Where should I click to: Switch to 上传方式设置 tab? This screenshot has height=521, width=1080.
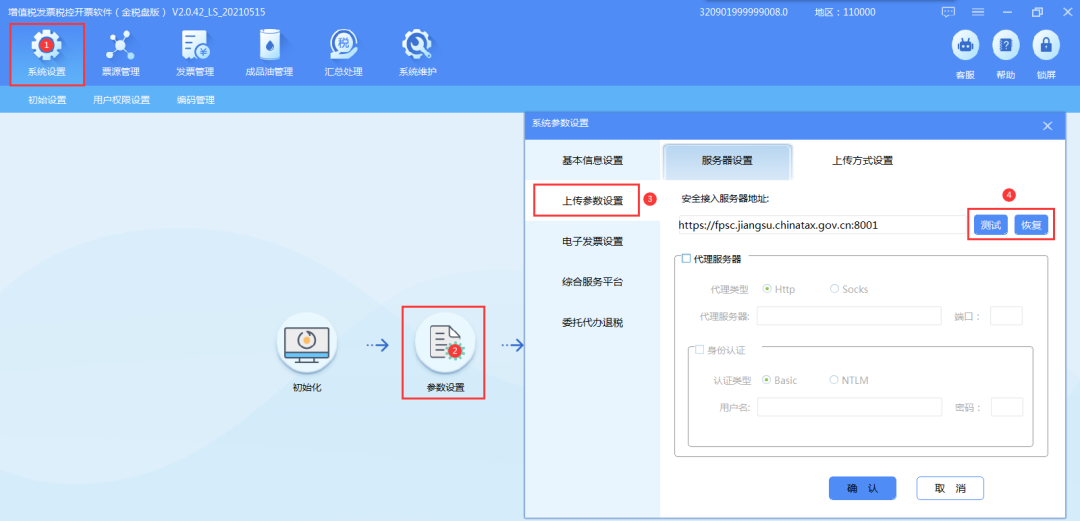point(862,161)
